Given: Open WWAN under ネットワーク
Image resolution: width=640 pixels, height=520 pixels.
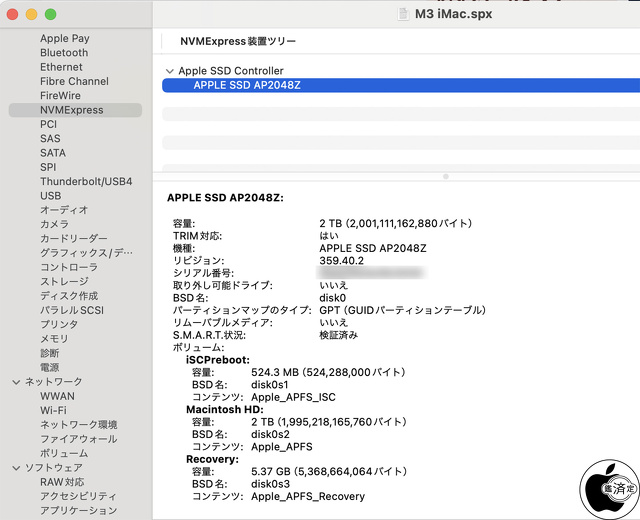Looking at the screenshot, I should click(x=57, y=396).
